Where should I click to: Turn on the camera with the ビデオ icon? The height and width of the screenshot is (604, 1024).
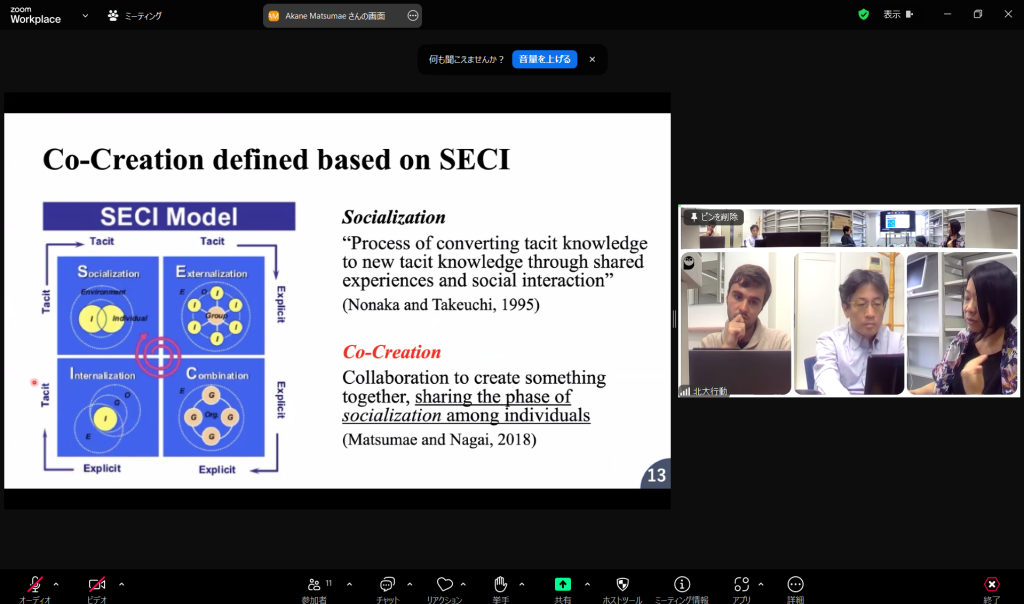click(97, 584)
